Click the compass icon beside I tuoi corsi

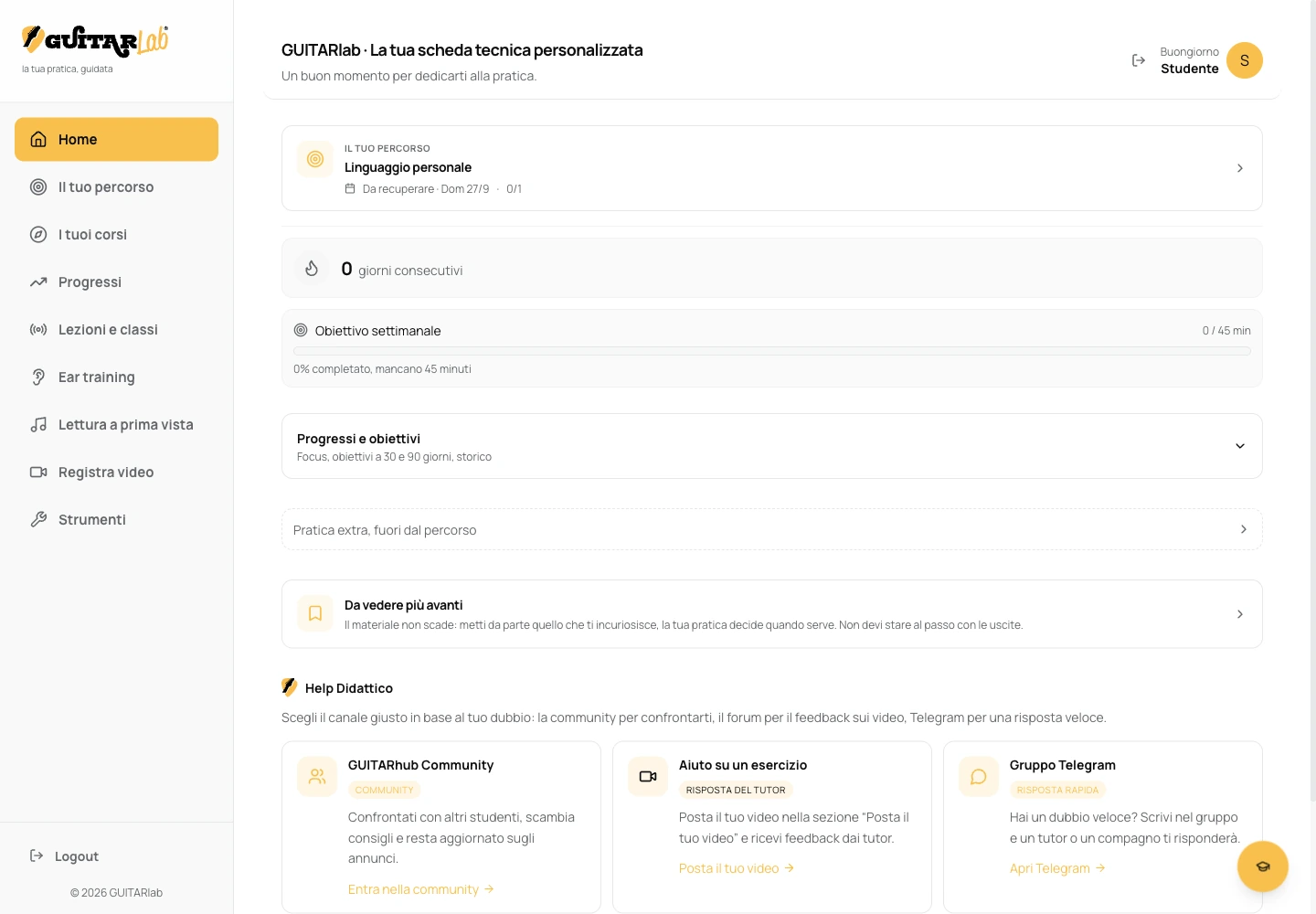point(38,234)
